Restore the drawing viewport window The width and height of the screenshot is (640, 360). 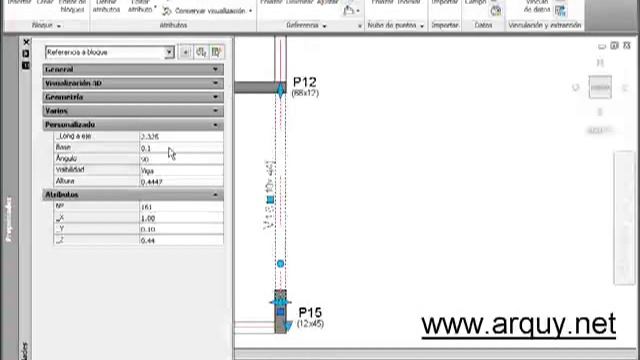(614, 46)
